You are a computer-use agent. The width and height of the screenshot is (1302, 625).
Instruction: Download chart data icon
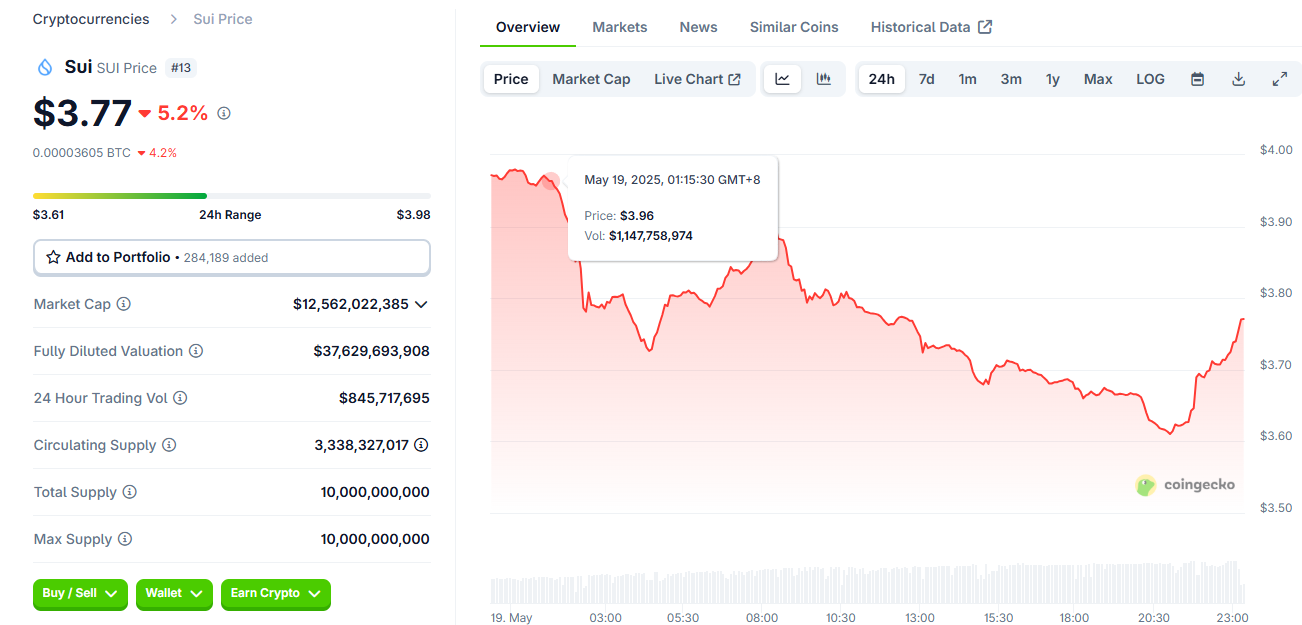[x=1238, y=79]
